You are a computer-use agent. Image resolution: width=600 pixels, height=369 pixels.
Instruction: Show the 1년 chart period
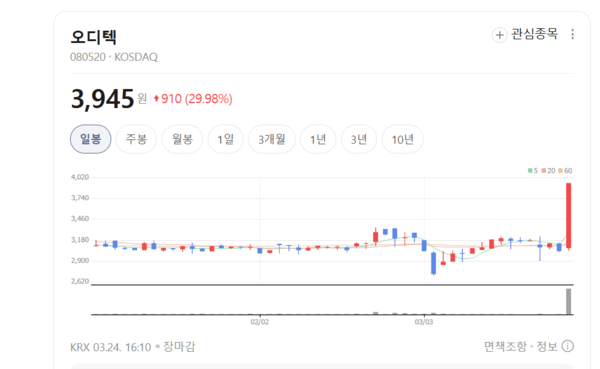[x=318, y=139]
